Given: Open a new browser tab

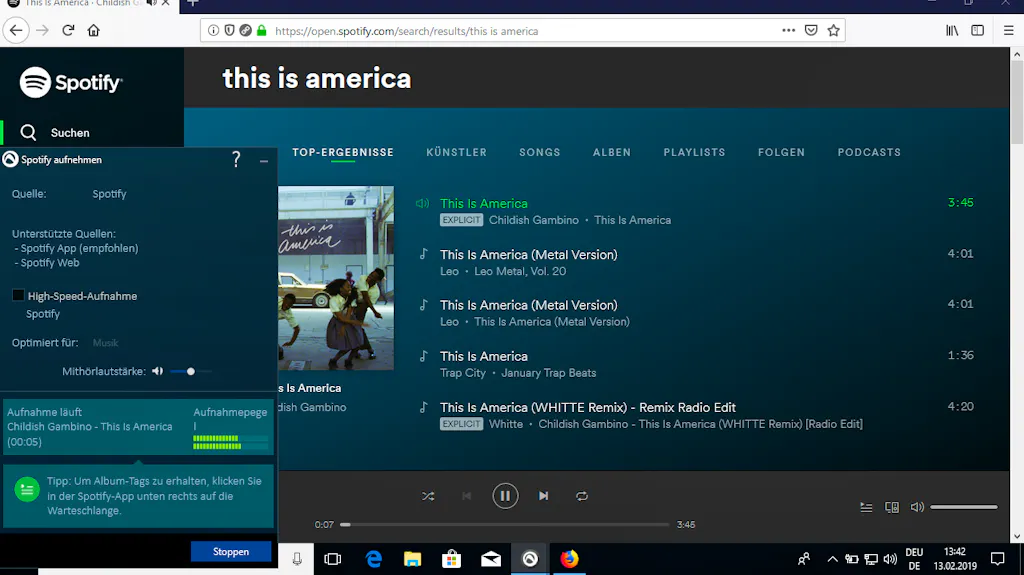Looking at the screenshot, I should coord(193,3).
